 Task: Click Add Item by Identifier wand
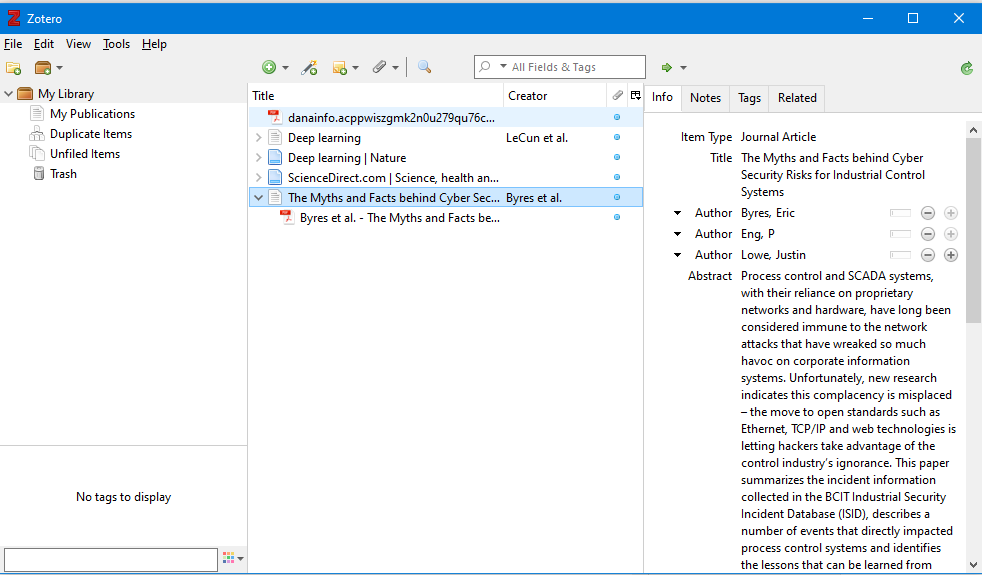[309, 67]
